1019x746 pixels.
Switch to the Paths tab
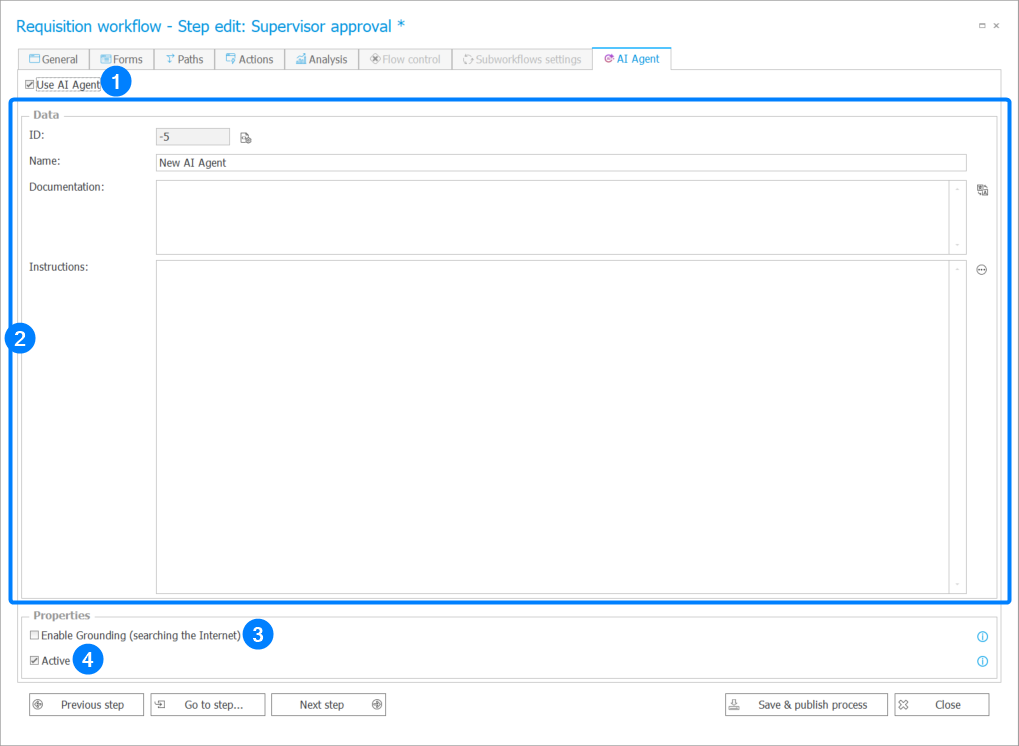[184, 60]
